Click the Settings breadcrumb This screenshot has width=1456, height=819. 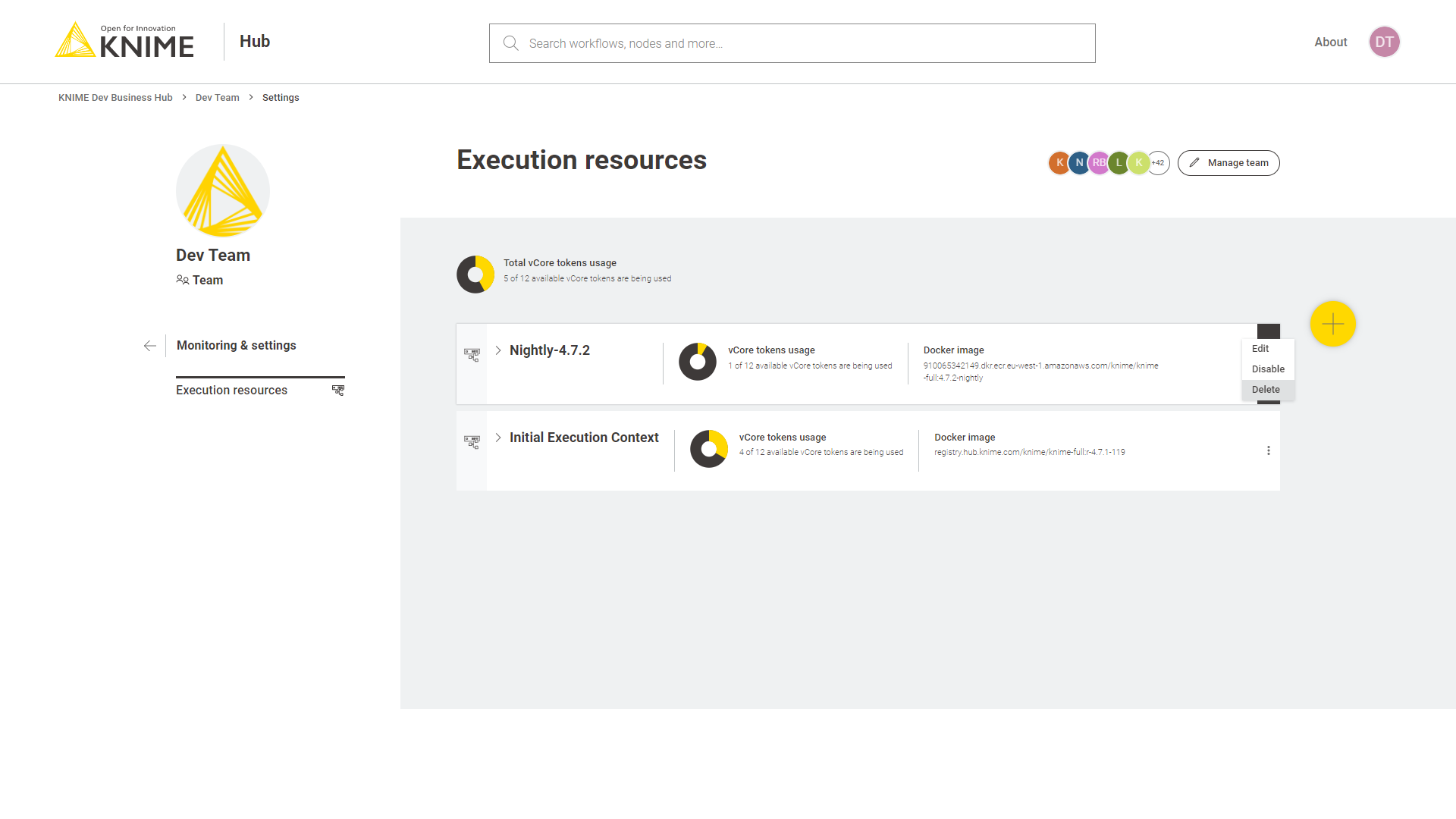pyautogui.click(x=281, y=98)
